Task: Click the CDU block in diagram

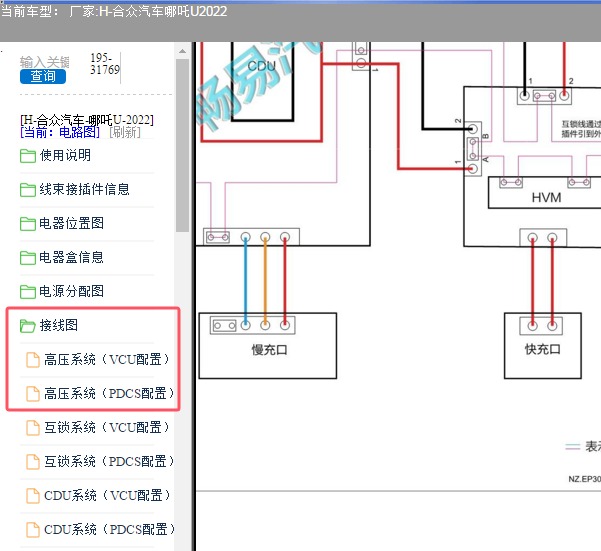Action: [x=262, y=82]
